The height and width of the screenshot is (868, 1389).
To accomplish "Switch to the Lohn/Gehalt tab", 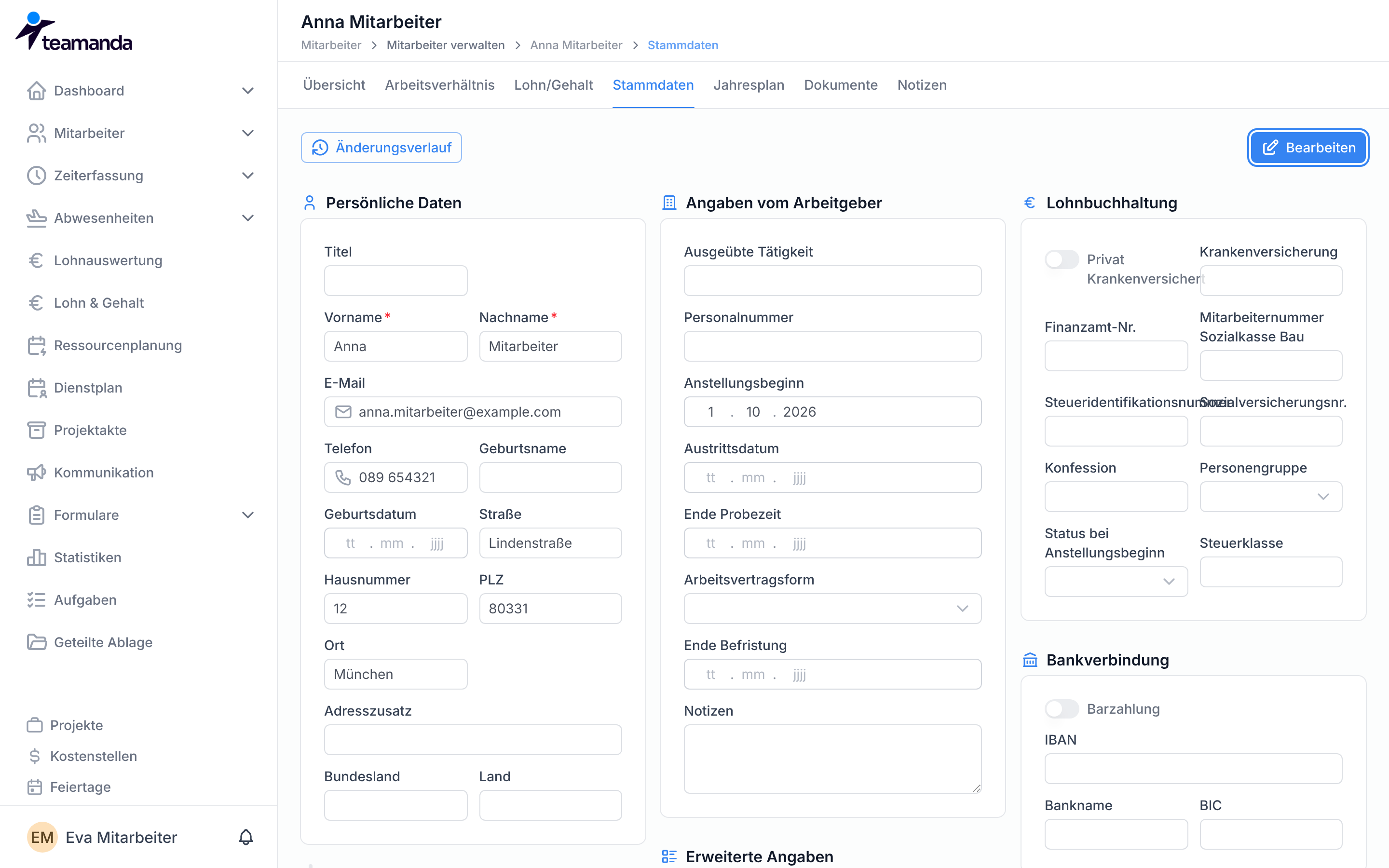I will 553,85.
